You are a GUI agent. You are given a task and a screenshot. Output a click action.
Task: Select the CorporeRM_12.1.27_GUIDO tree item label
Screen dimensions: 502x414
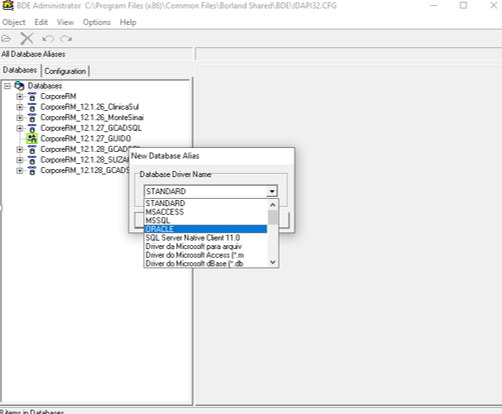tap(86, 139)
